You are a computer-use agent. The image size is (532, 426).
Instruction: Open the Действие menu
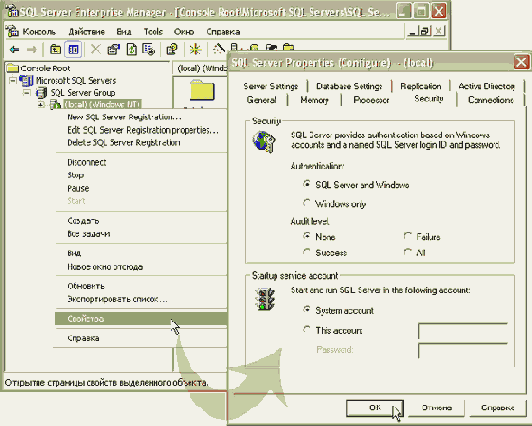click(86, 32)
